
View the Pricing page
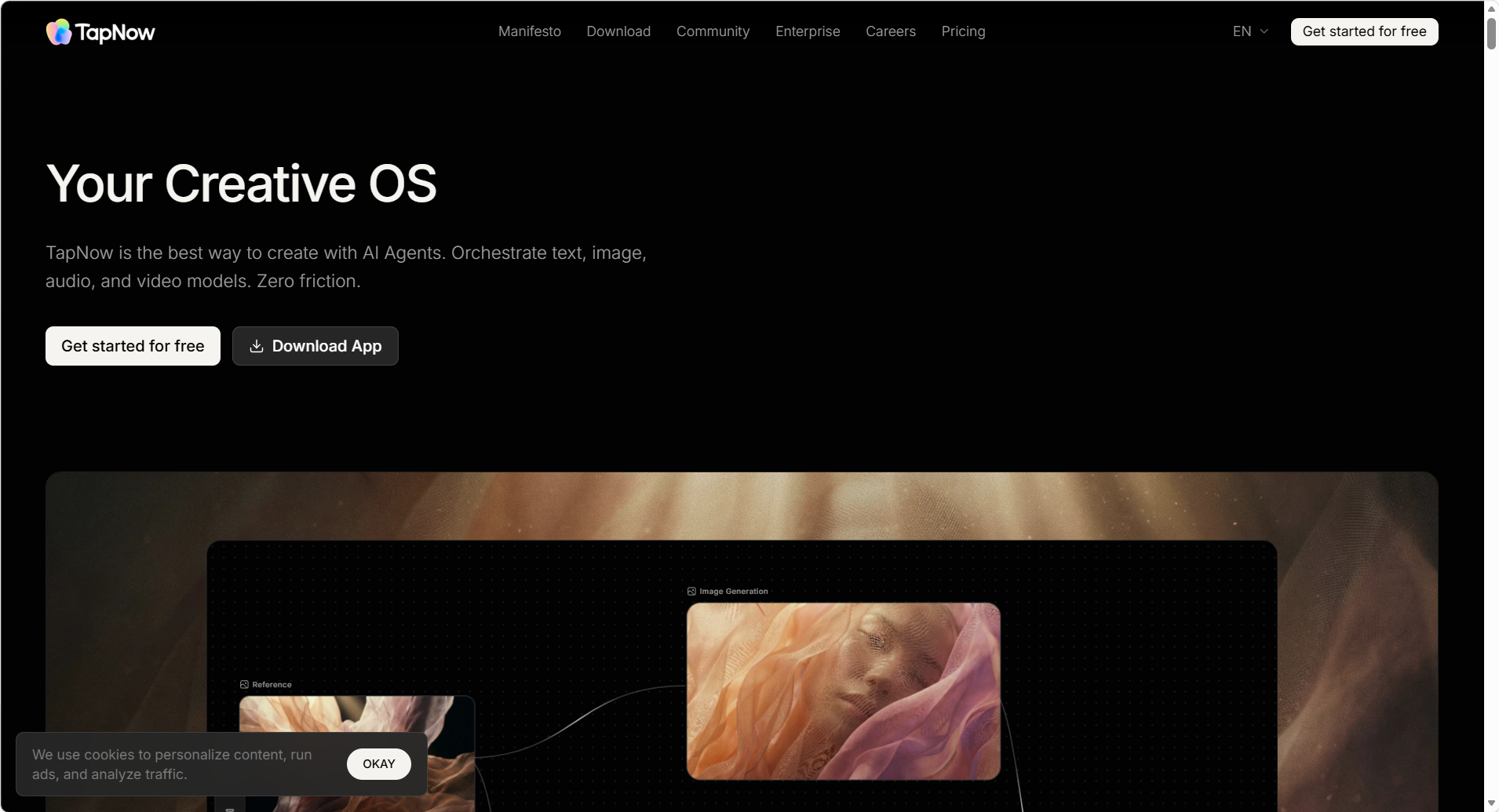[x=963, y=31]
